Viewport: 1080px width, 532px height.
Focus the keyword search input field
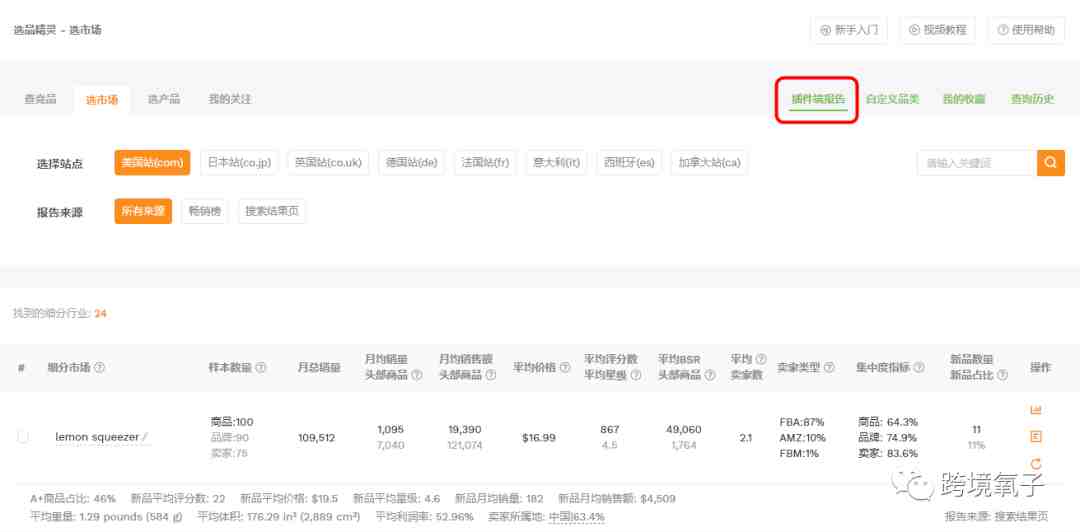[977, 163]
